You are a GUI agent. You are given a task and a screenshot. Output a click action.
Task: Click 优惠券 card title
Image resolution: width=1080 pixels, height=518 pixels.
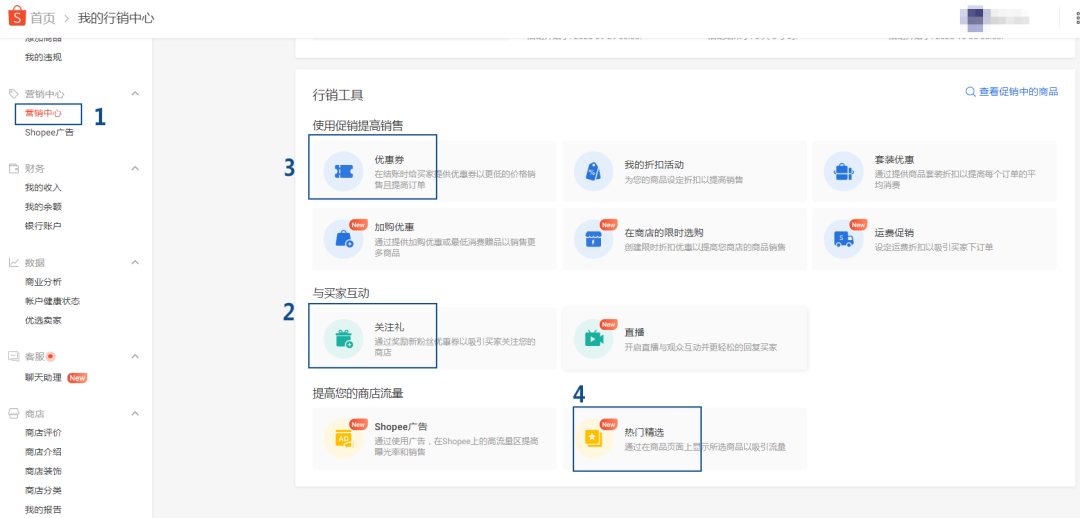[x=389, y=160]
